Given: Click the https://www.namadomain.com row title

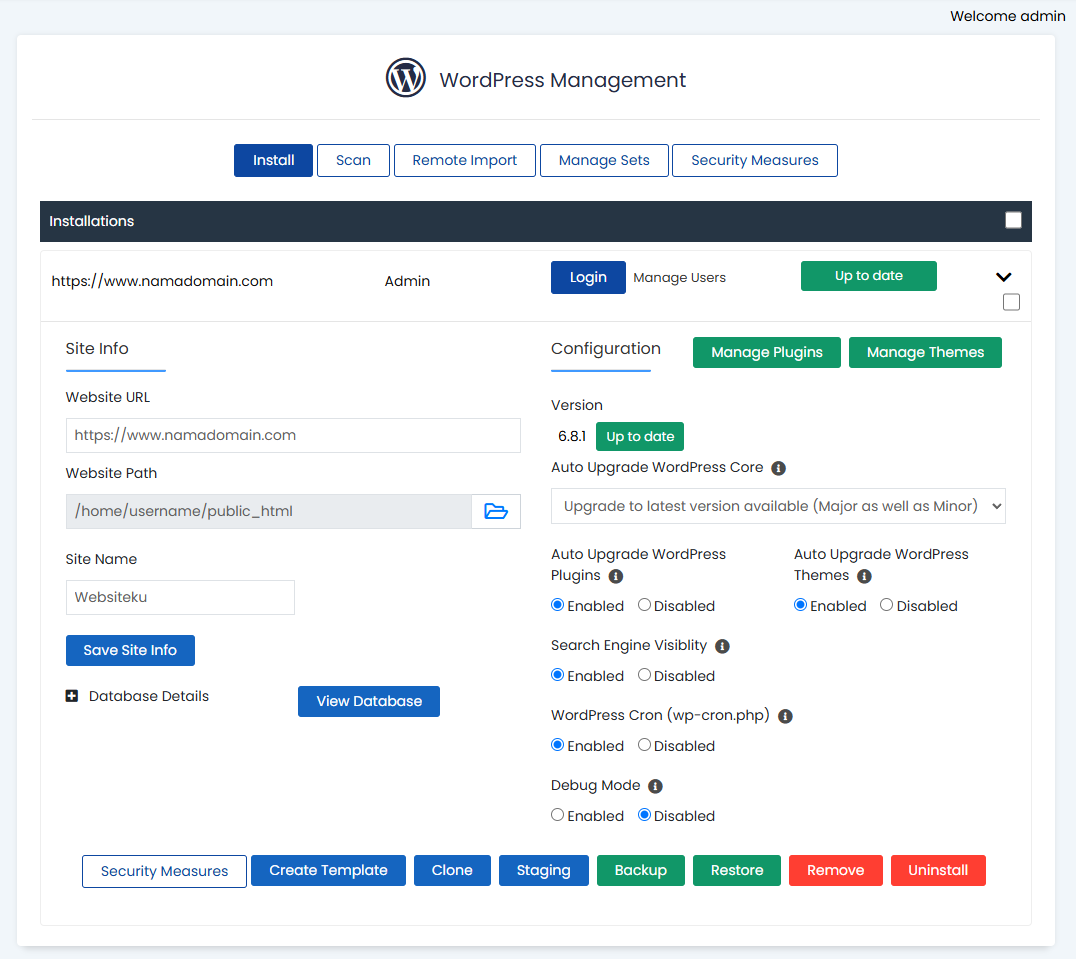Looking at the screenshot, I should (162, 281).
